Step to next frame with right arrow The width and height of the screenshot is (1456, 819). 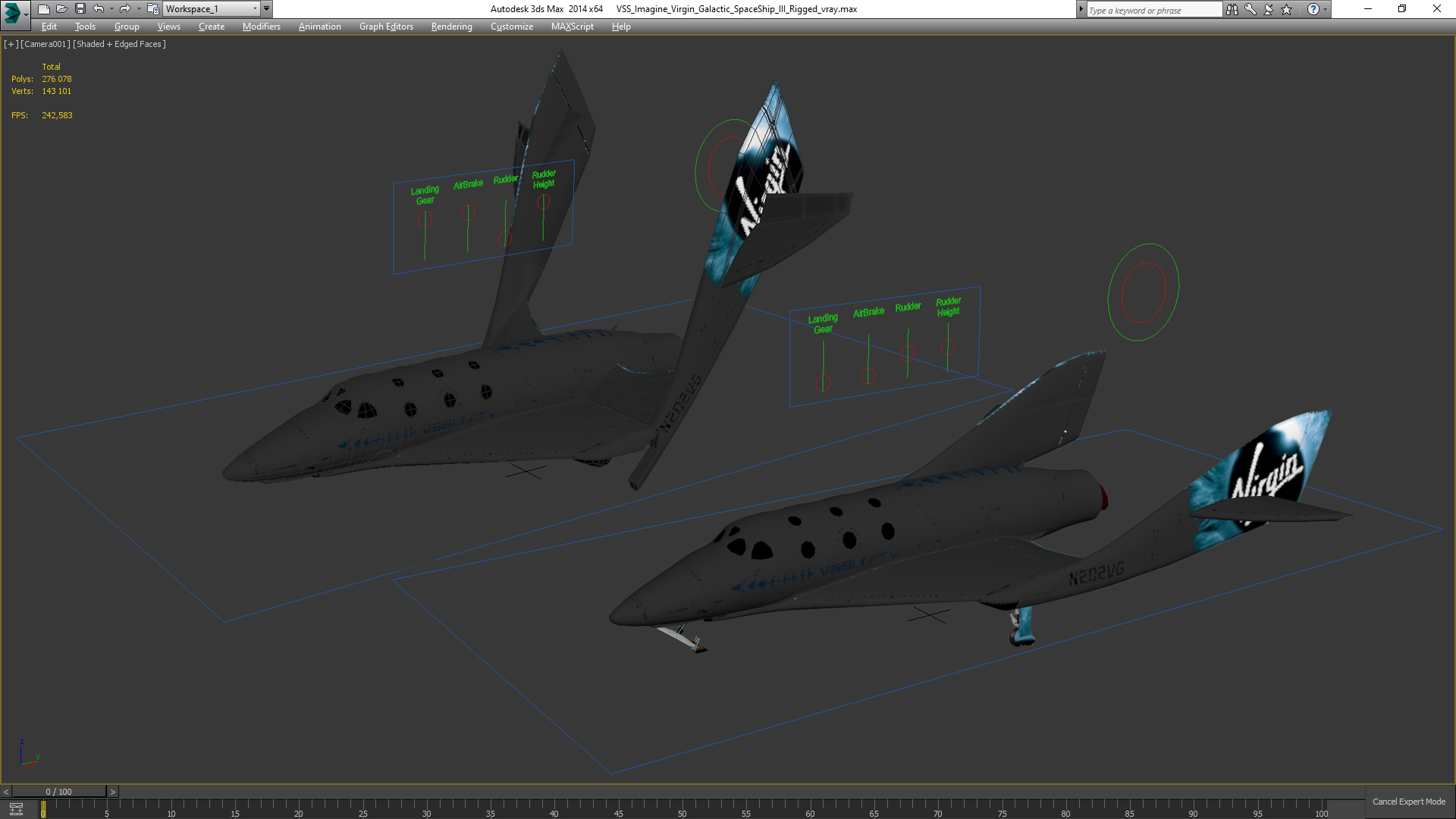112,792
